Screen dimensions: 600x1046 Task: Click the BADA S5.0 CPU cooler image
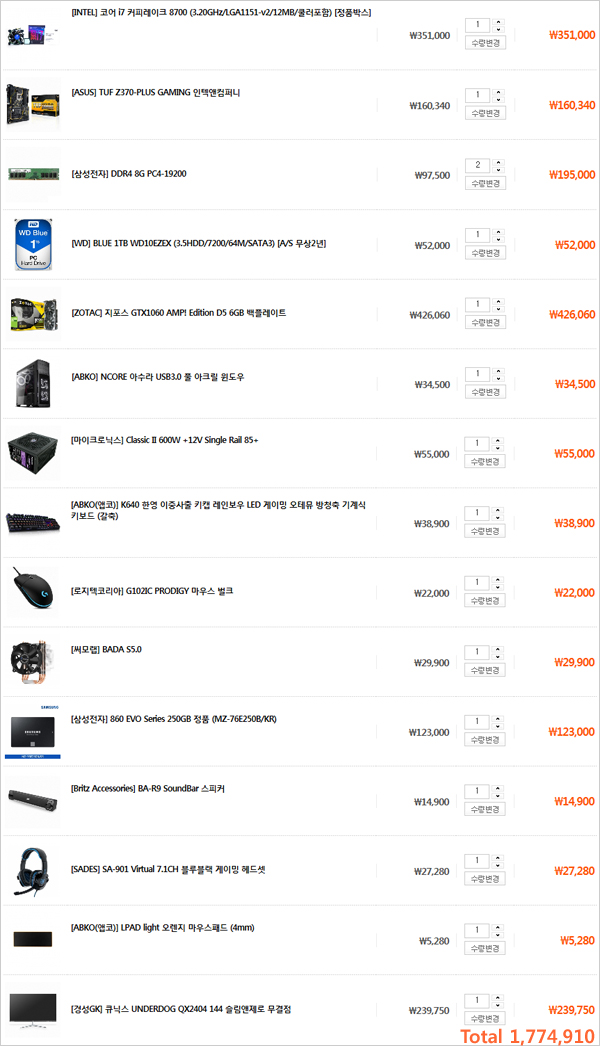pos(33,662)
